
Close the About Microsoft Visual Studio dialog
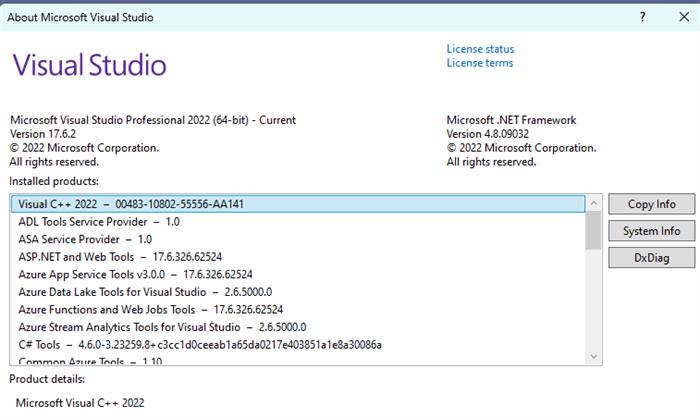coord(683,17)
